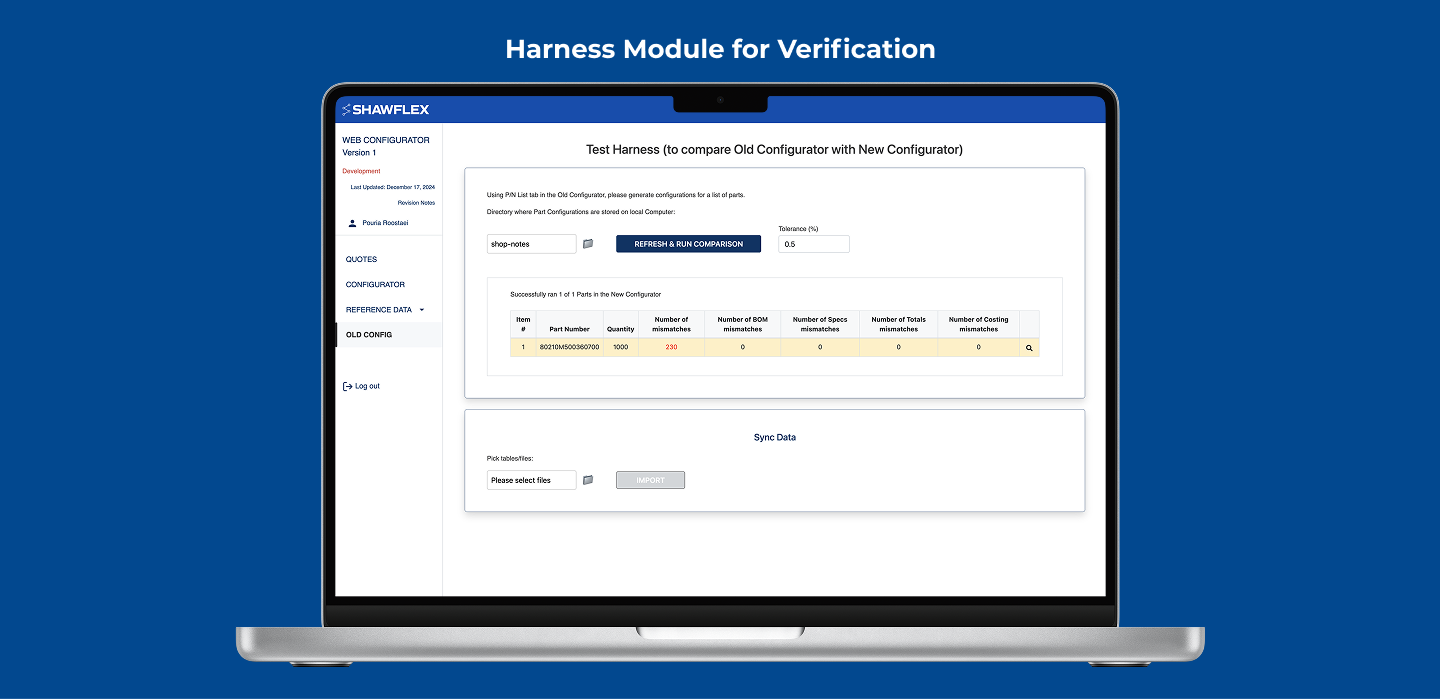Open details with the magnifier icon in row 1

pyautogui.click(x=1029, y=348)
